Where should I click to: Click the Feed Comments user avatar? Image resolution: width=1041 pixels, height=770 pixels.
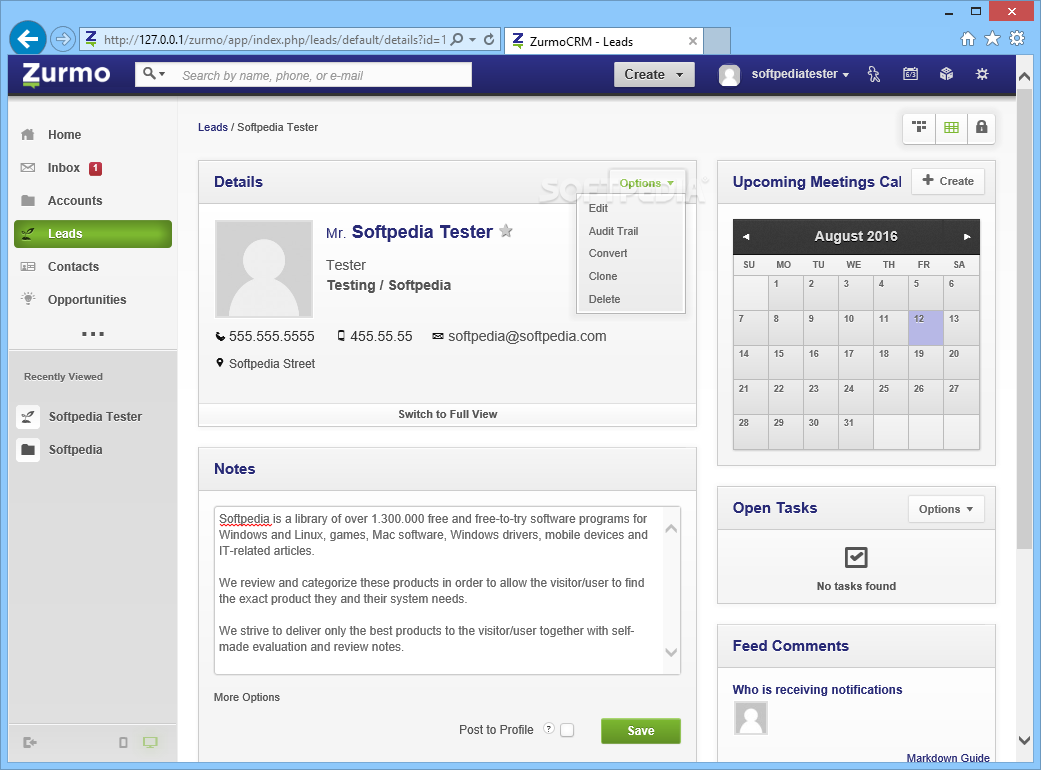pyautogui.click(x=751, y=718)
